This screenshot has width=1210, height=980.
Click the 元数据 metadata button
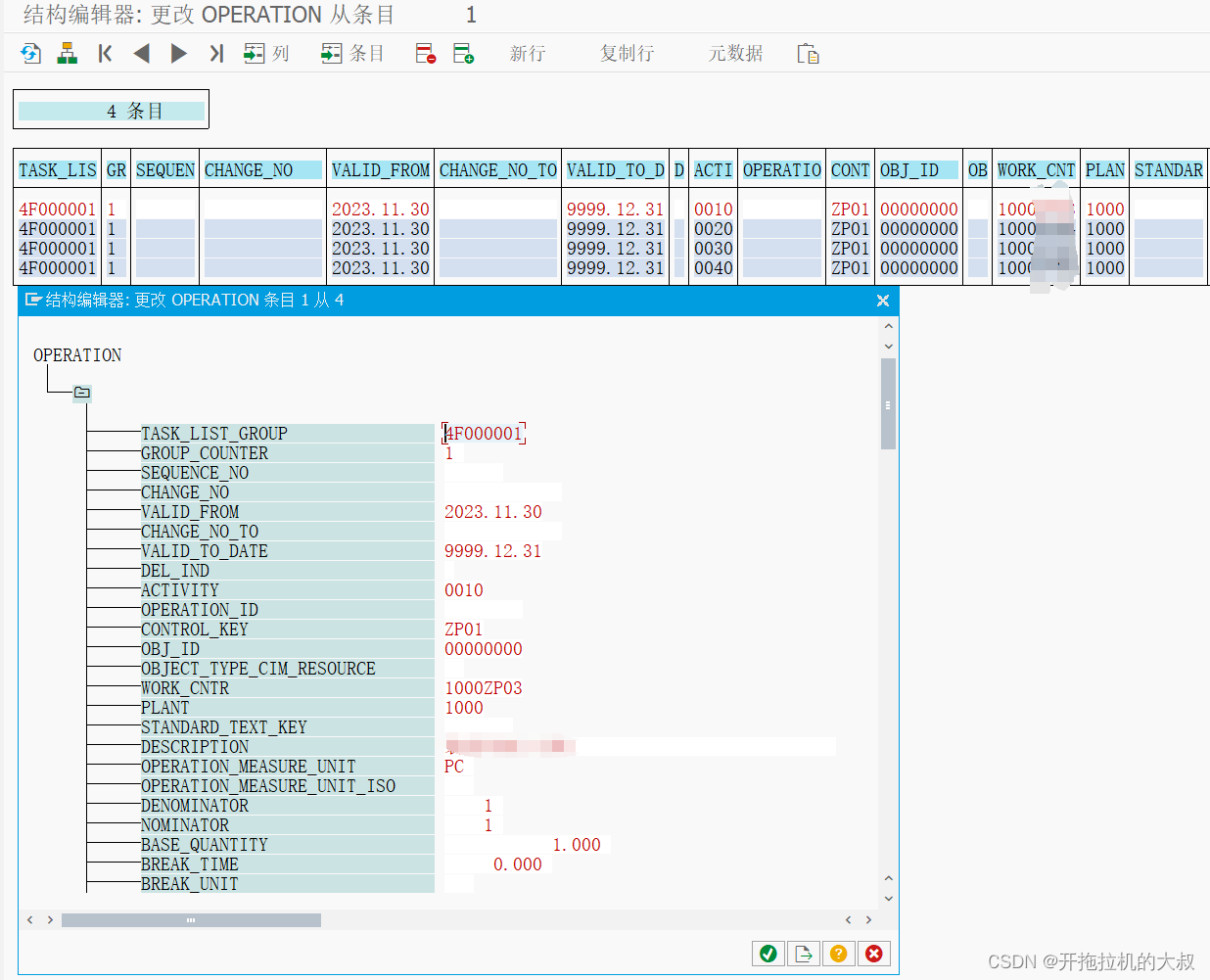734,54
